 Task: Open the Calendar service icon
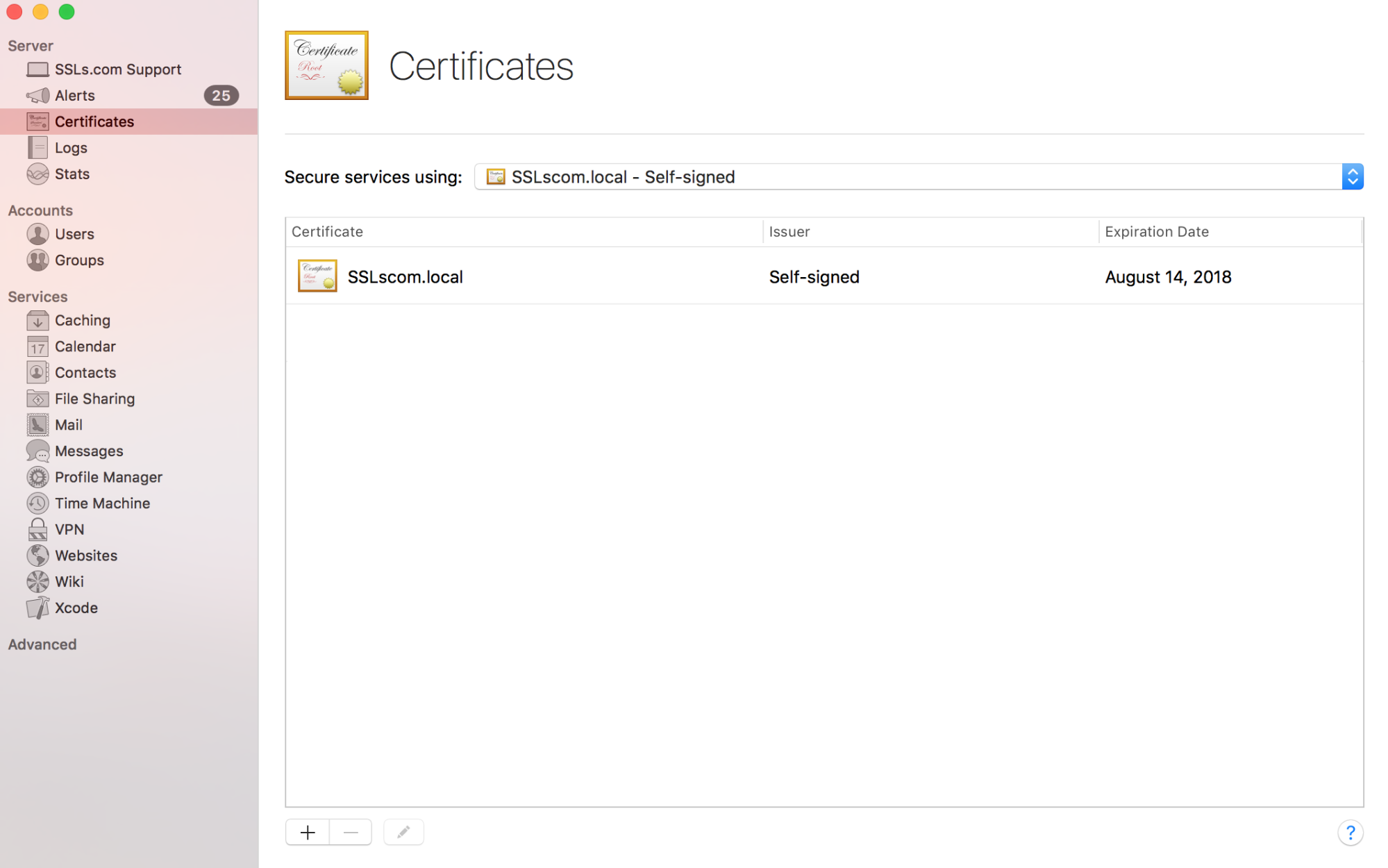pos(37,347)
